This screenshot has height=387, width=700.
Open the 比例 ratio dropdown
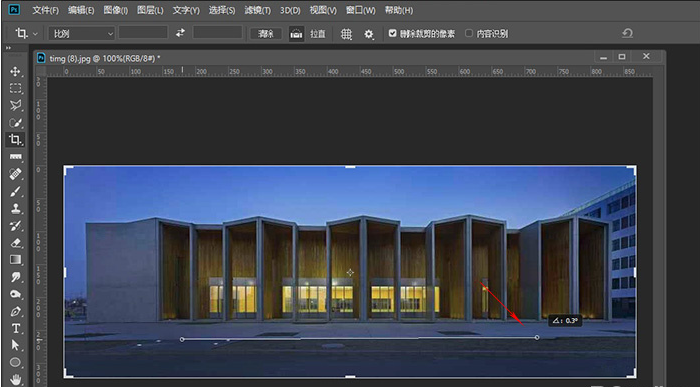click(82, 33)
